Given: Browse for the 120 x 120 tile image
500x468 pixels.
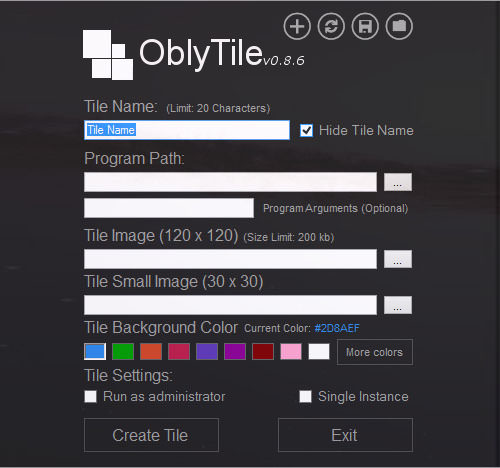Looking at the screenshot, I should (398, 259).
